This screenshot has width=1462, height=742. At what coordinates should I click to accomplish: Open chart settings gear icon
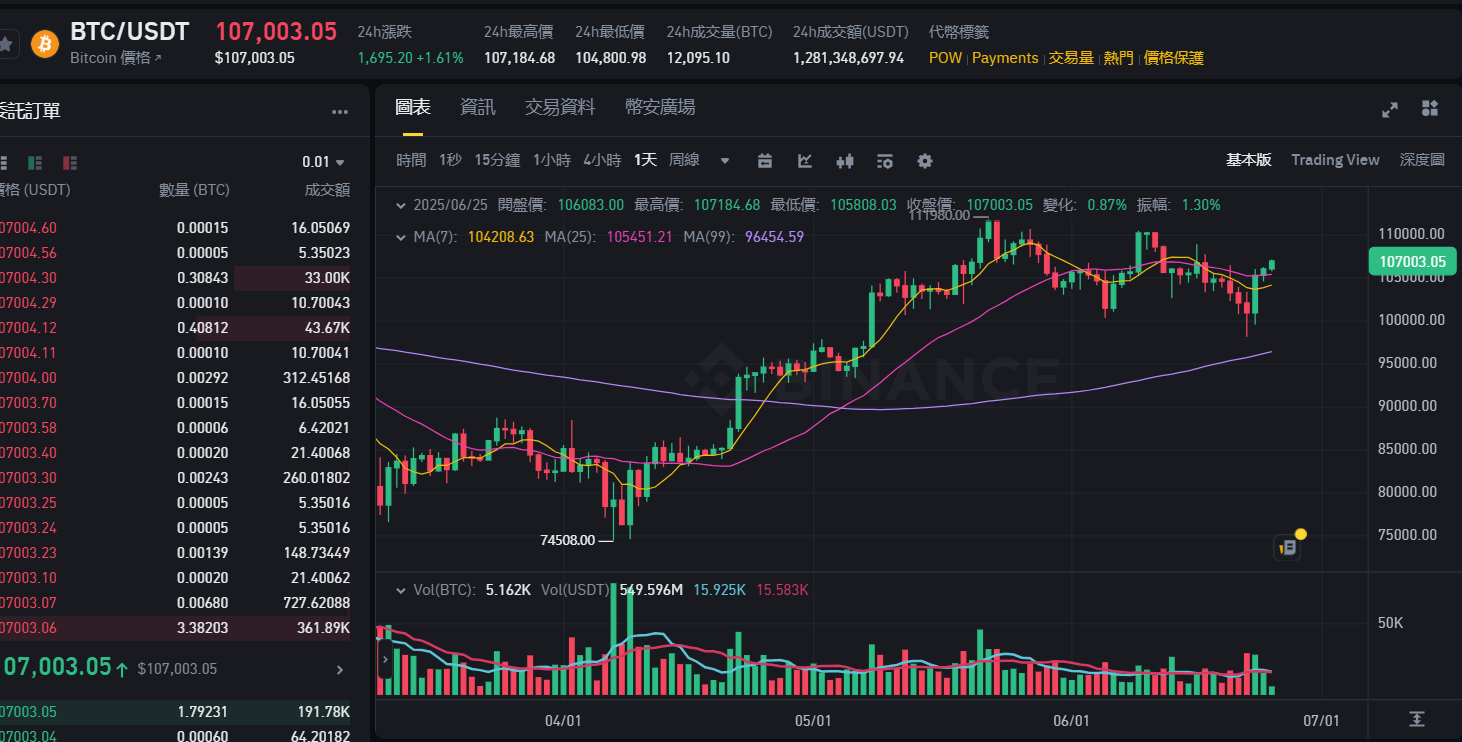pyautogui.click(x=925, y=161)
